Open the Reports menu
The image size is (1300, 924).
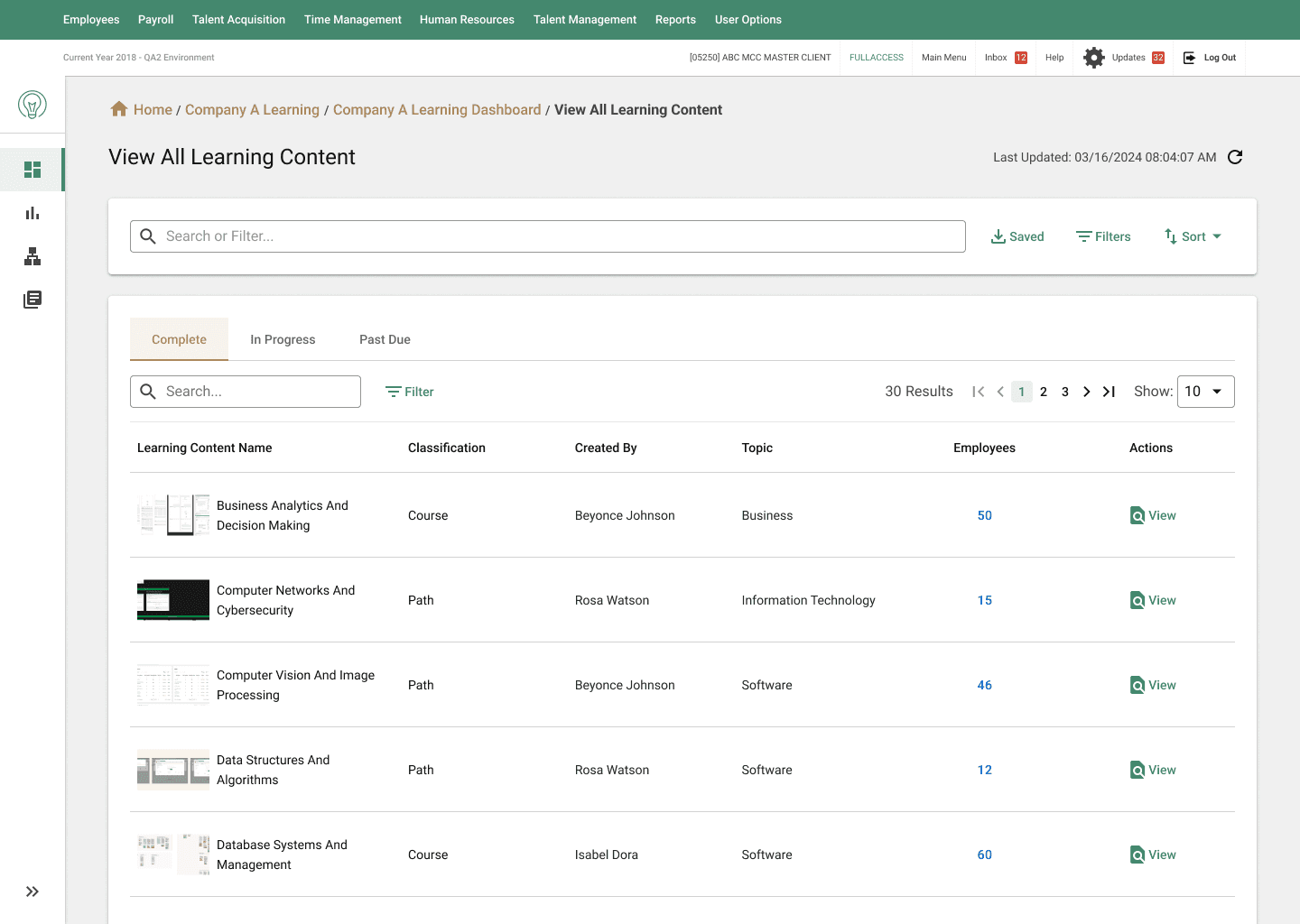click(x=675, y=20)
